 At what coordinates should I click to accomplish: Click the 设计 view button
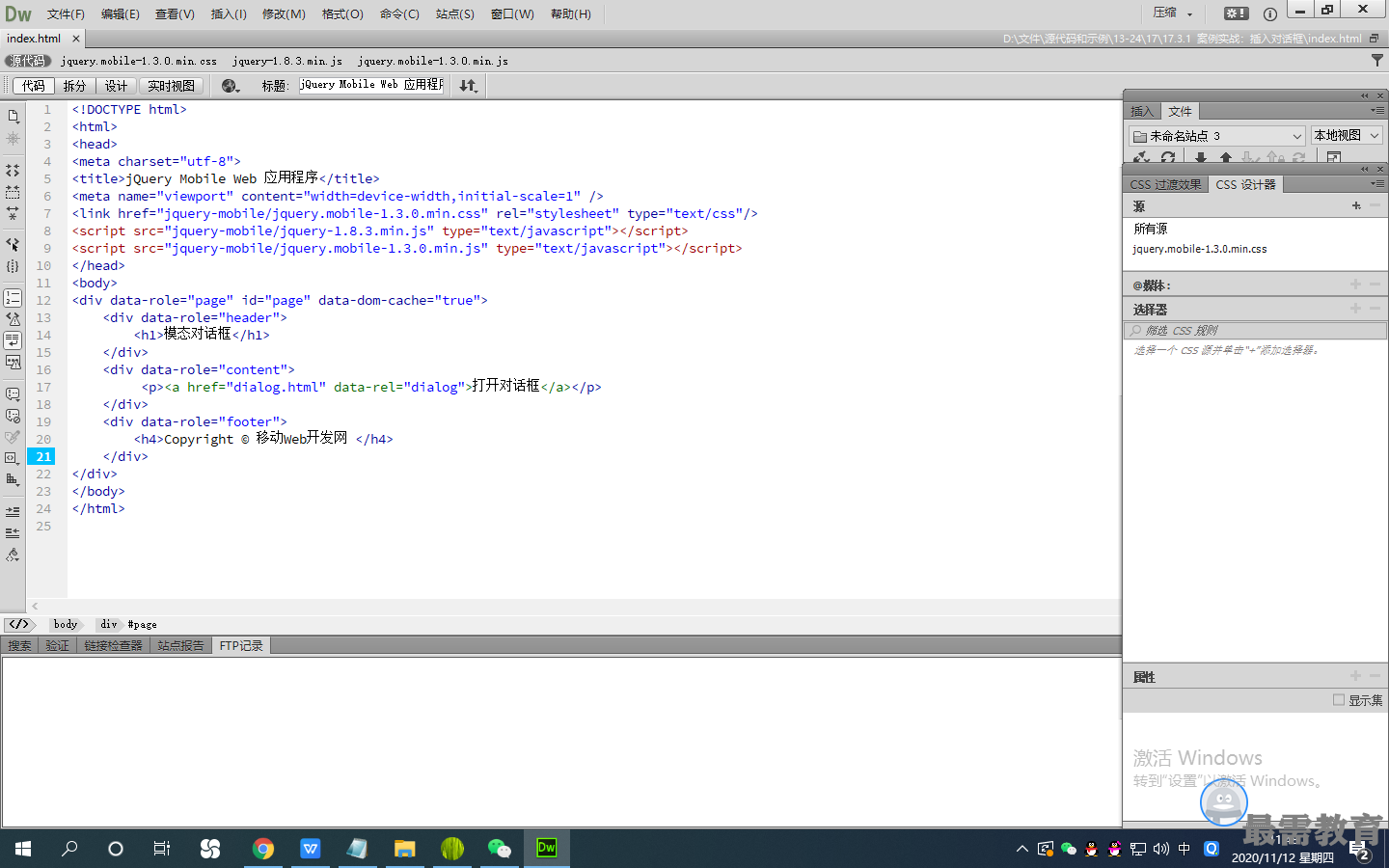(117, 86)
